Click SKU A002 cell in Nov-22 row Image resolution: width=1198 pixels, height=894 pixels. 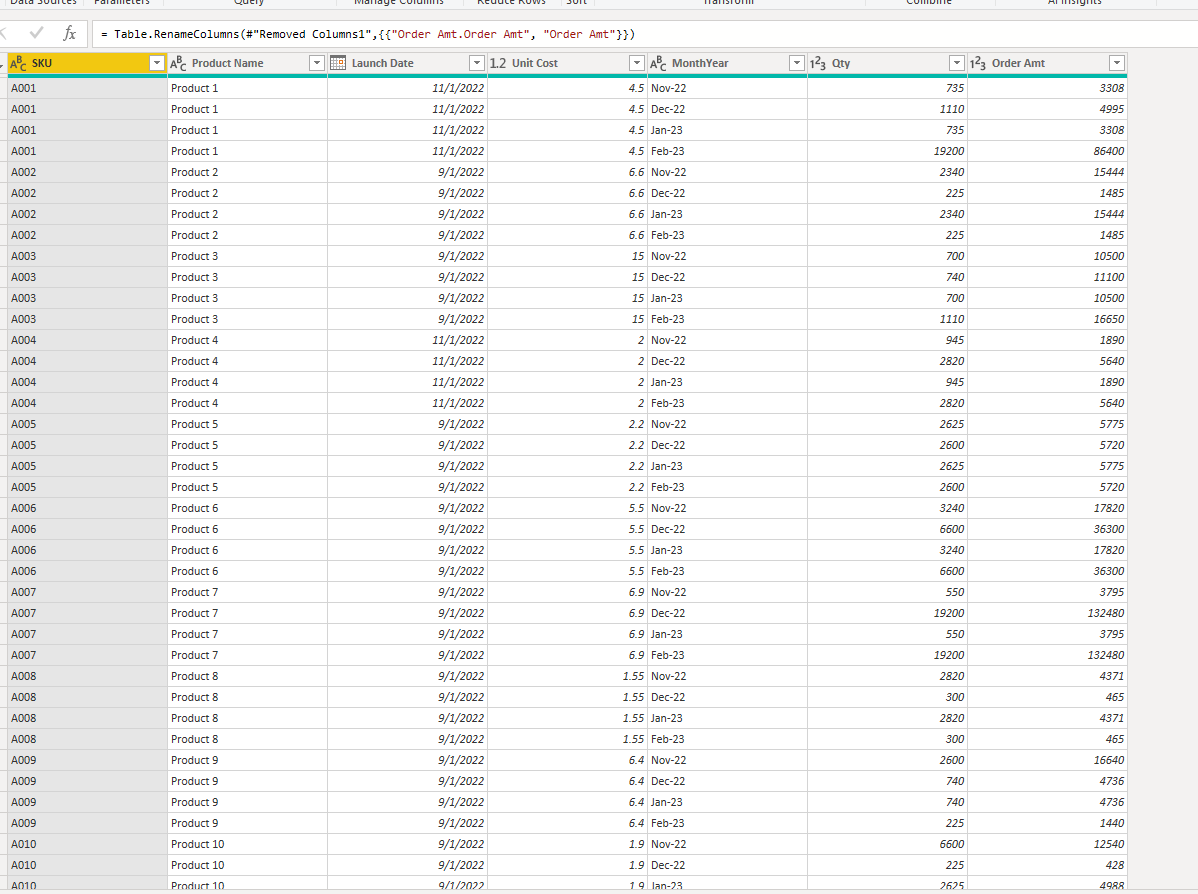87,172
